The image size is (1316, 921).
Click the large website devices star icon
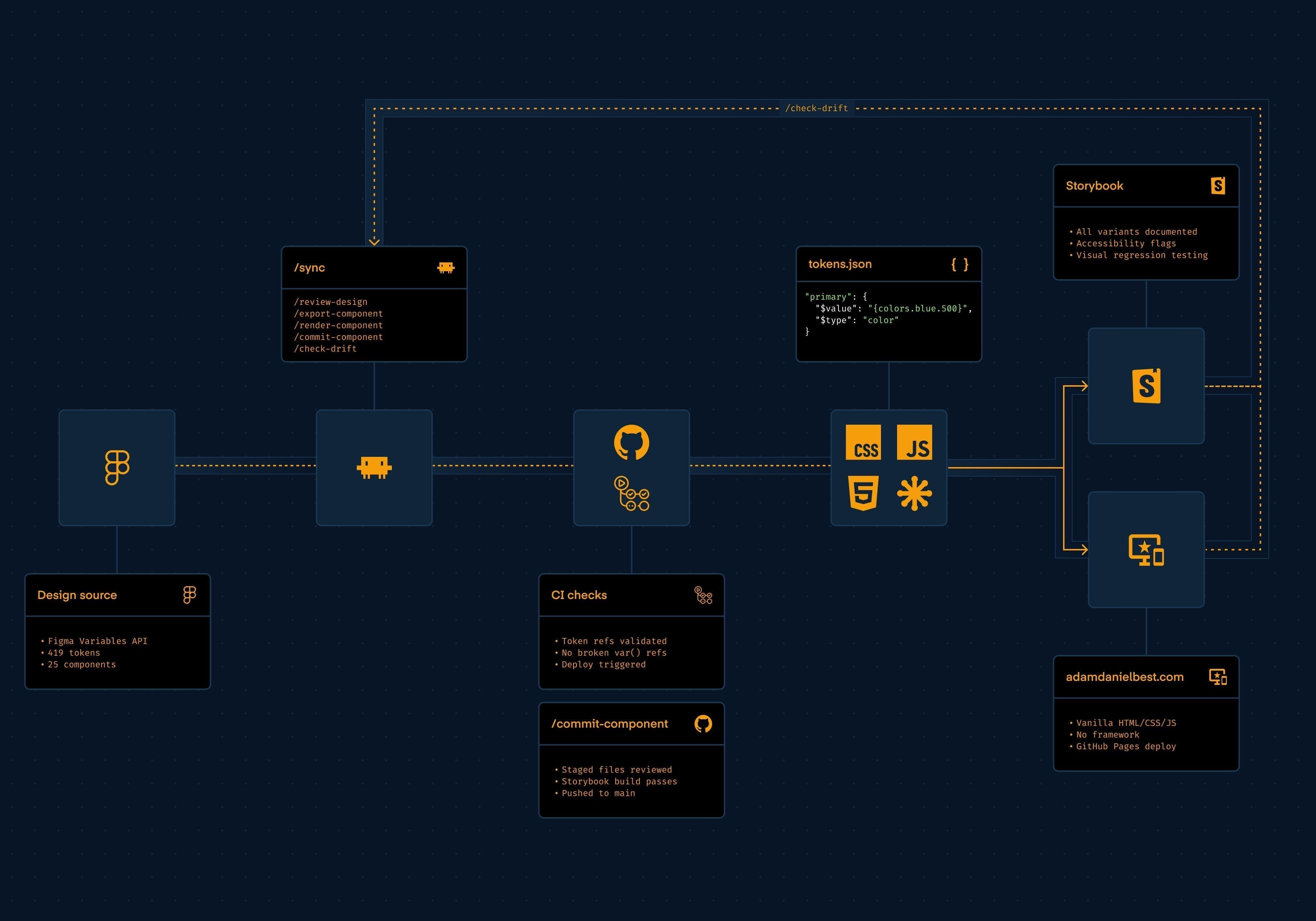(1146, 550)
